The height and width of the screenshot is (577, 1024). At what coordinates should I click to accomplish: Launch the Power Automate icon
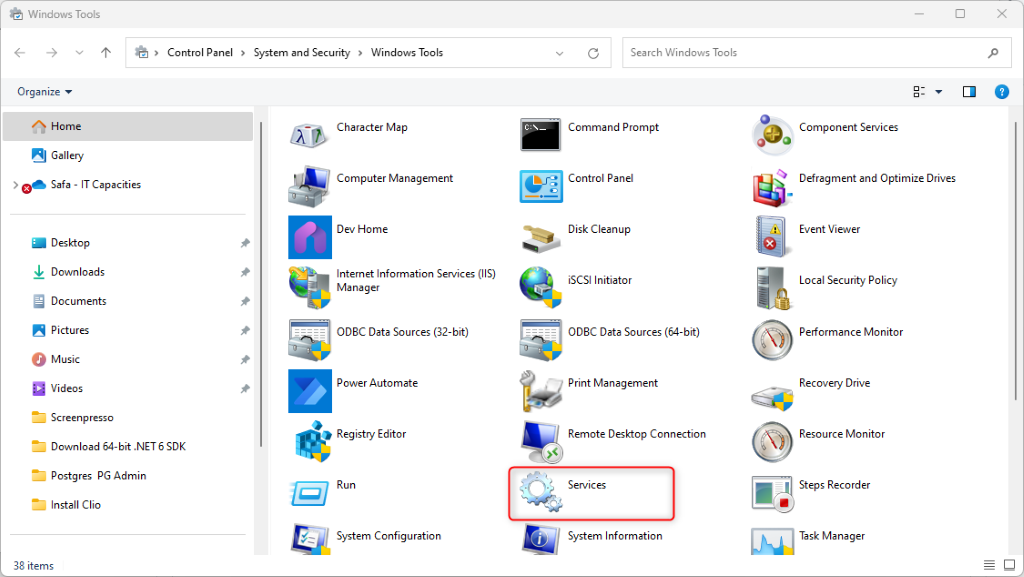pyautogui.click(x=310, y=390)
